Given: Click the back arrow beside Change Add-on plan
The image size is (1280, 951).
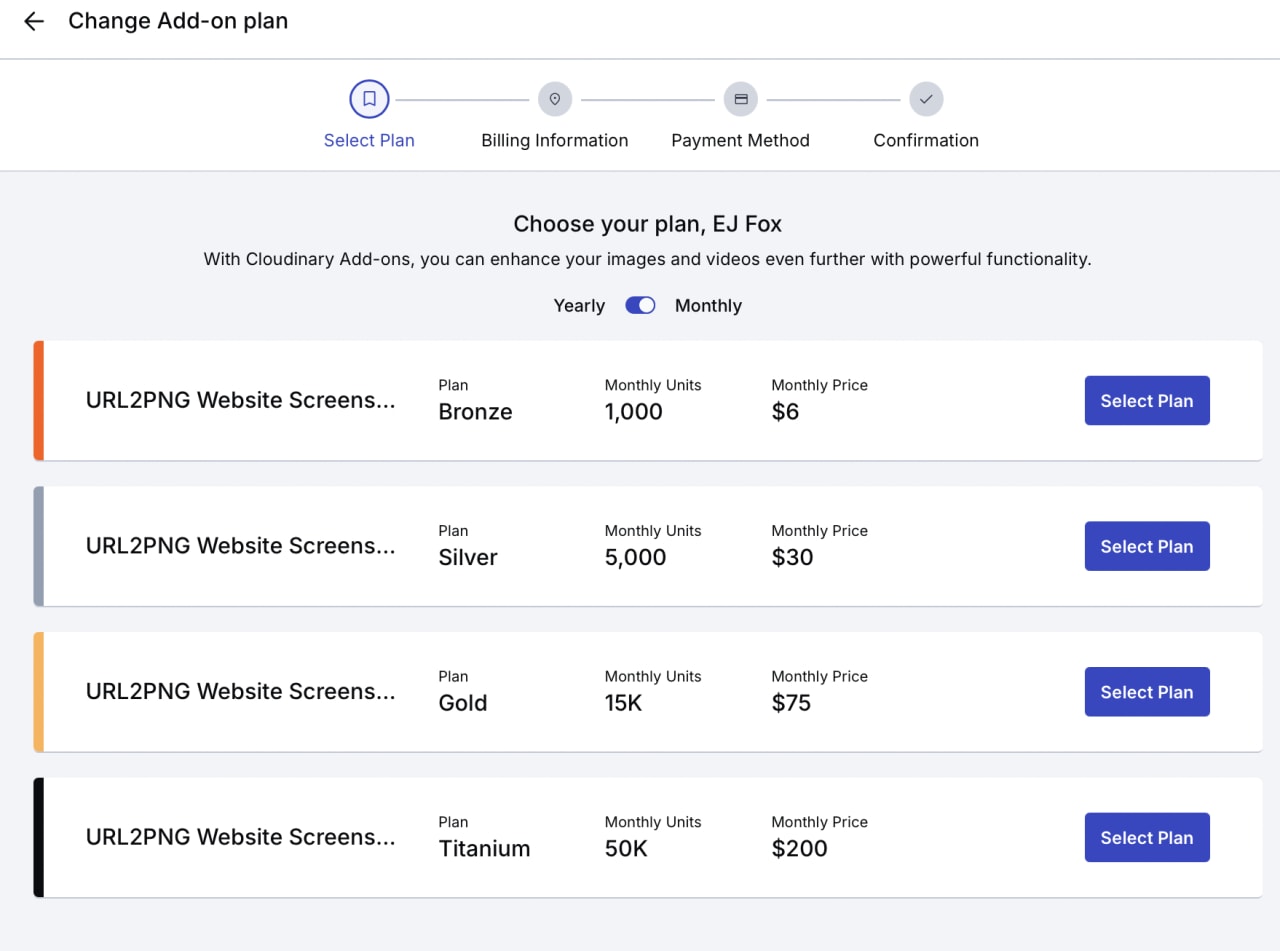Looking at the screenshot, I should pos(33,21).
